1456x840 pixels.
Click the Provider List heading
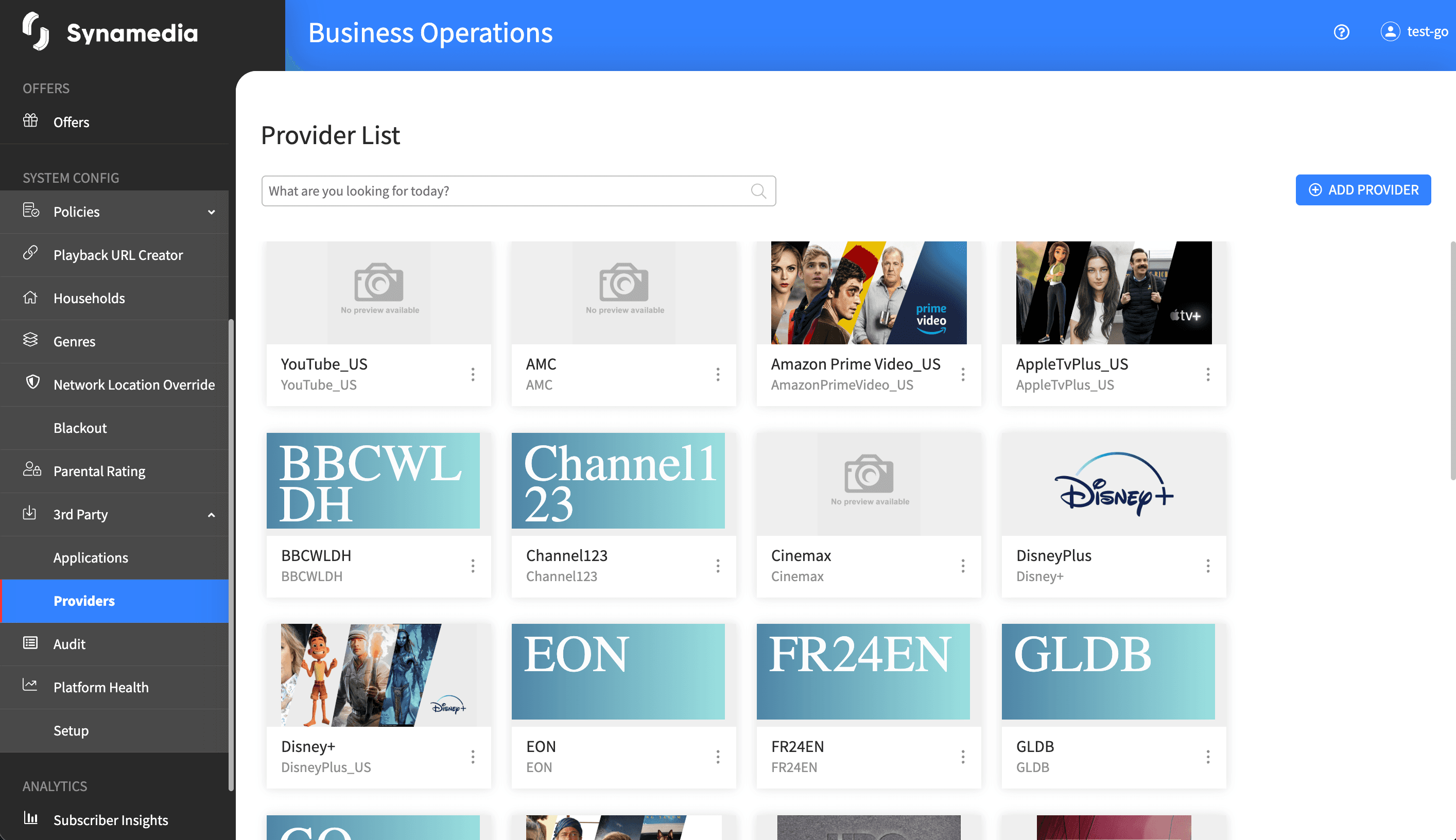tap(330, 135)
